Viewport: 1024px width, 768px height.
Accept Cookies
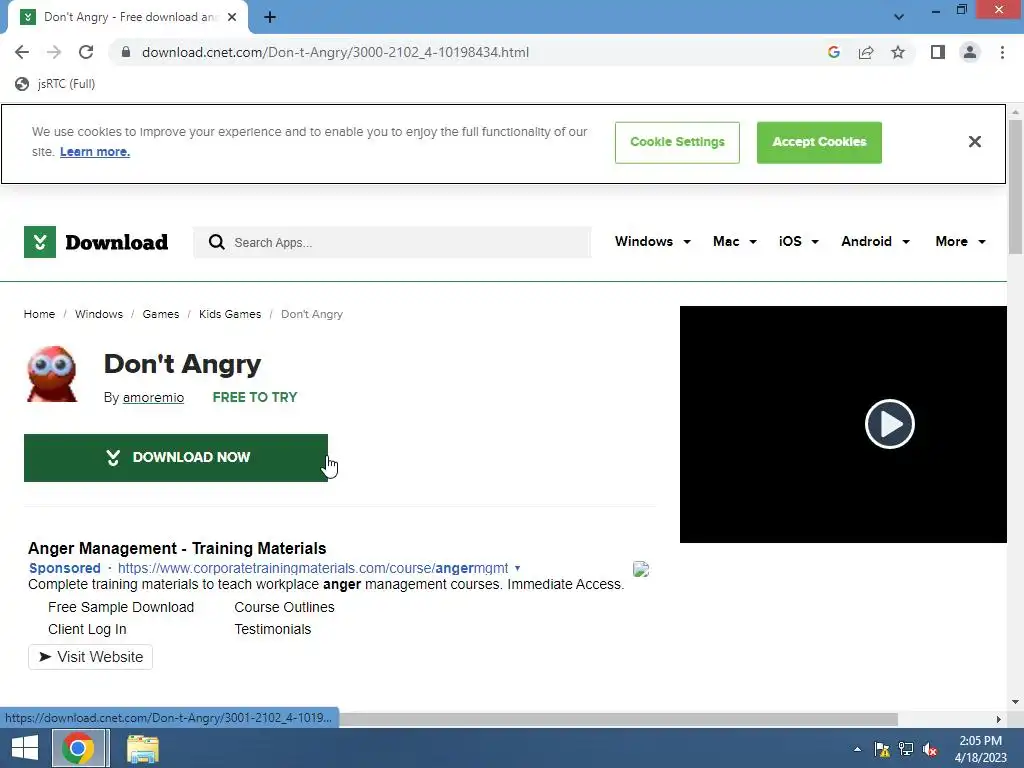coord(819,142)
